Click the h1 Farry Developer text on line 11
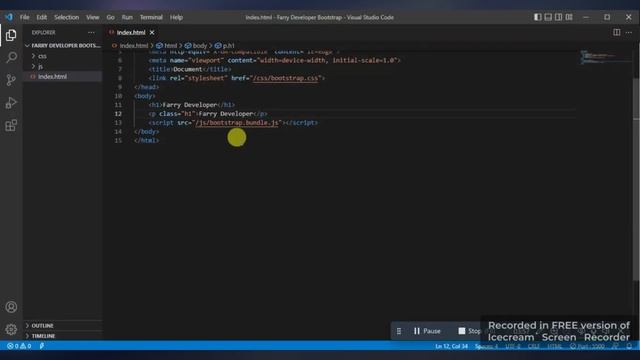 tap(189, 104)
